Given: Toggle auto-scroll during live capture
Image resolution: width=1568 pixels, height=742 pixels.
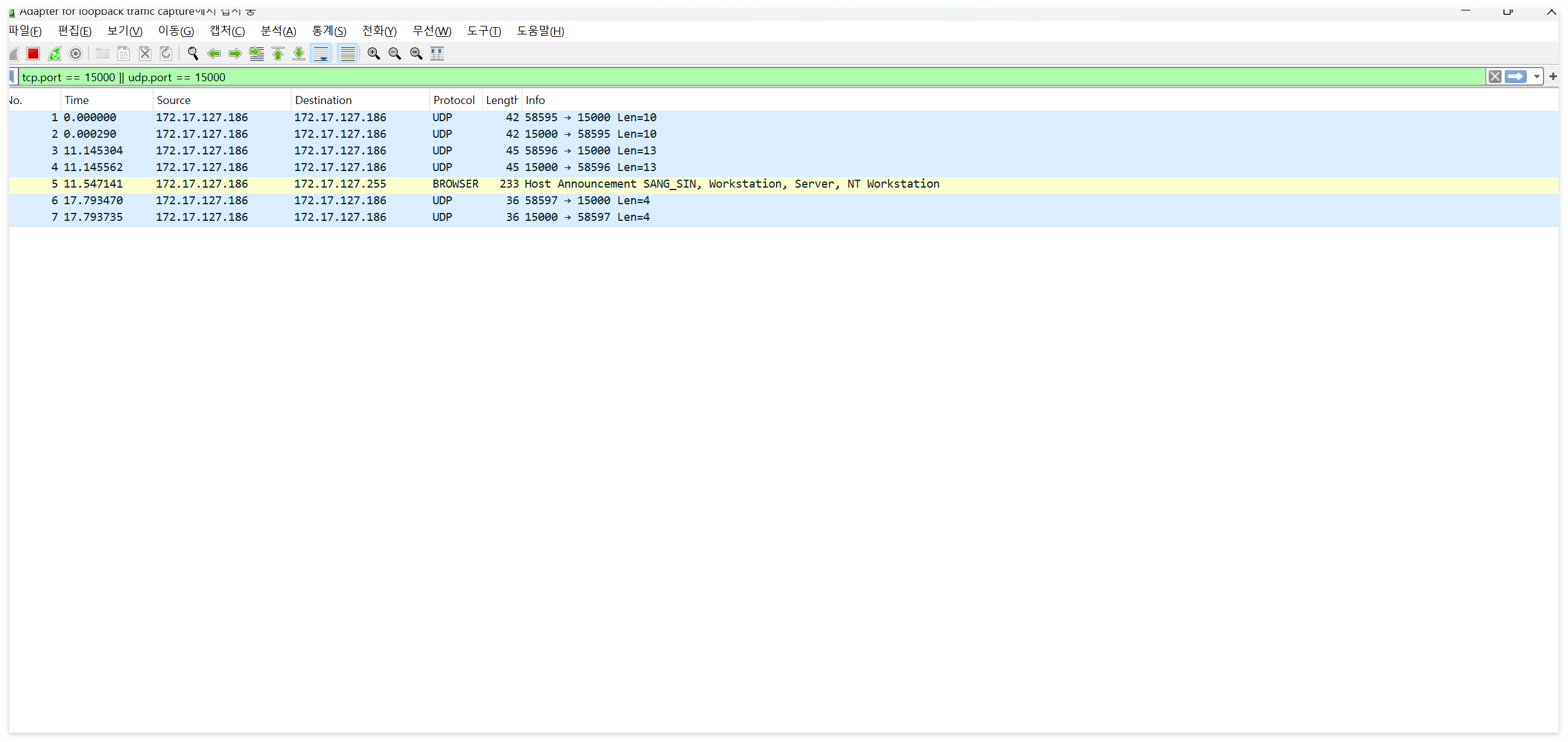Looking at the screenshot, I should 321,54.
